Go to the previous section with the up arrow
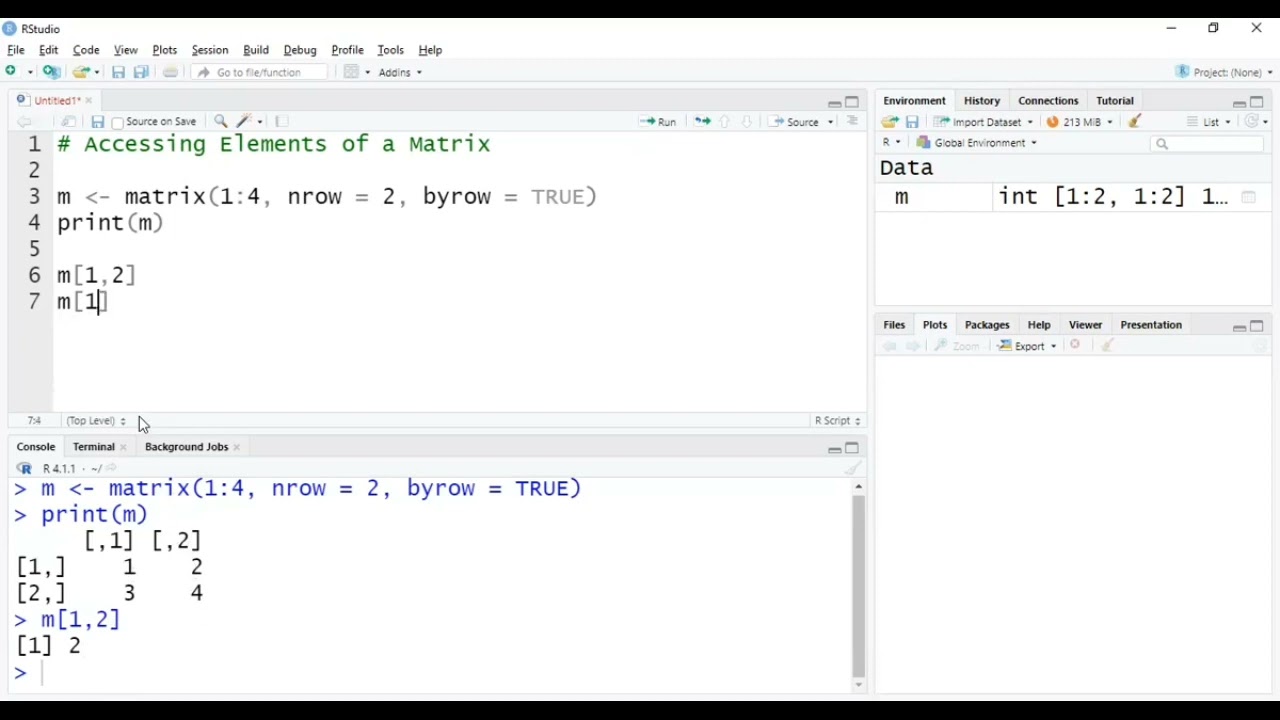This screenshot has width=1280, height=720. pos(725,122)
